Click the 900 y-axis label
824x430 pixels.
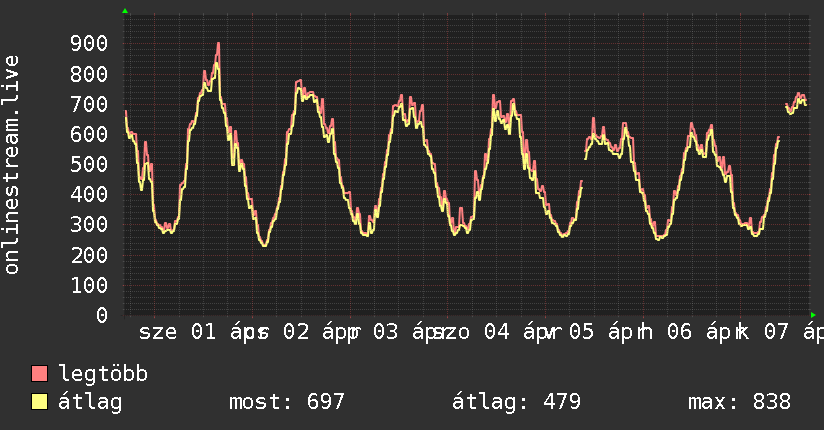tap(89, 44)
